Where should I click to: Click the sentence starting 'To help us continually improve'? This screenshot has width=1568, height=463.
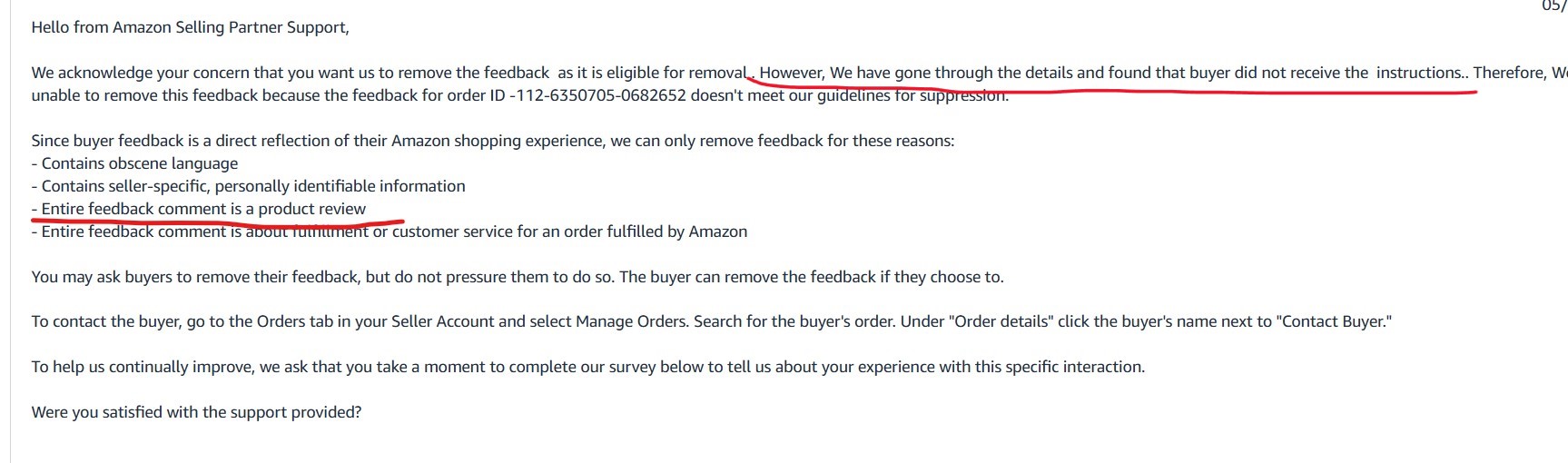pos(588,367)
